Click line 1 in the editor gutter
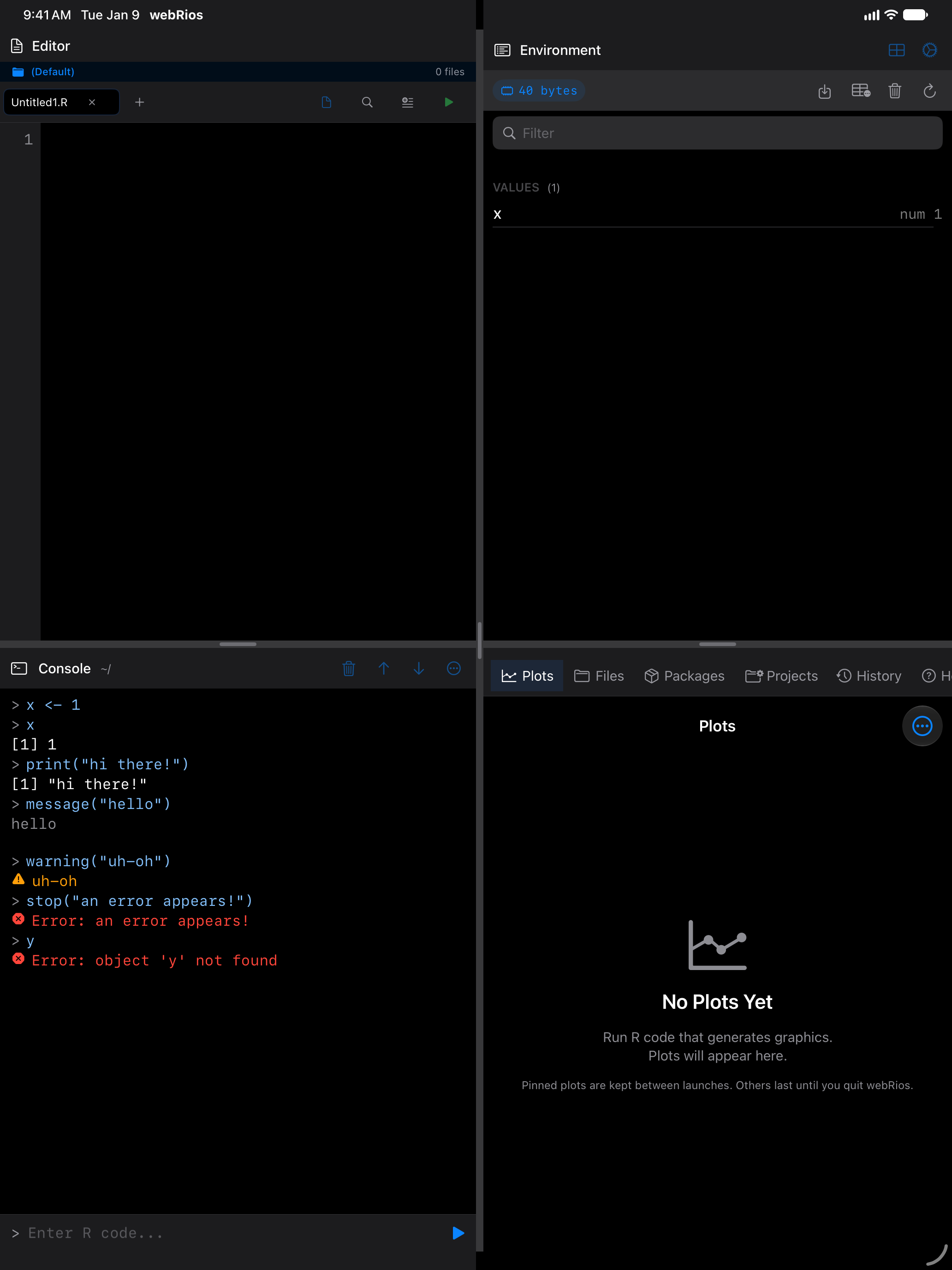 point(28,139)
